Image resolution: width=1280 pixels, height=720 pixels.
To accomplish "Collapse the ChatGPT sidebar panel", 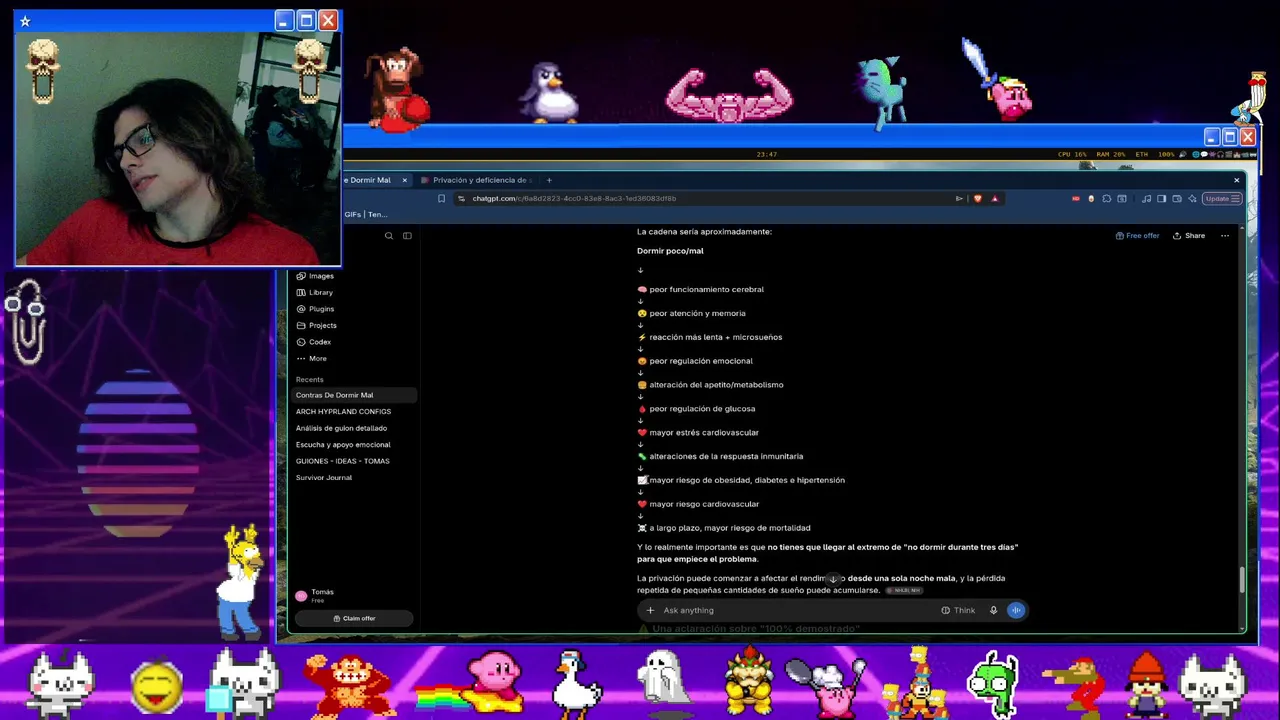I will click(407, 236).
